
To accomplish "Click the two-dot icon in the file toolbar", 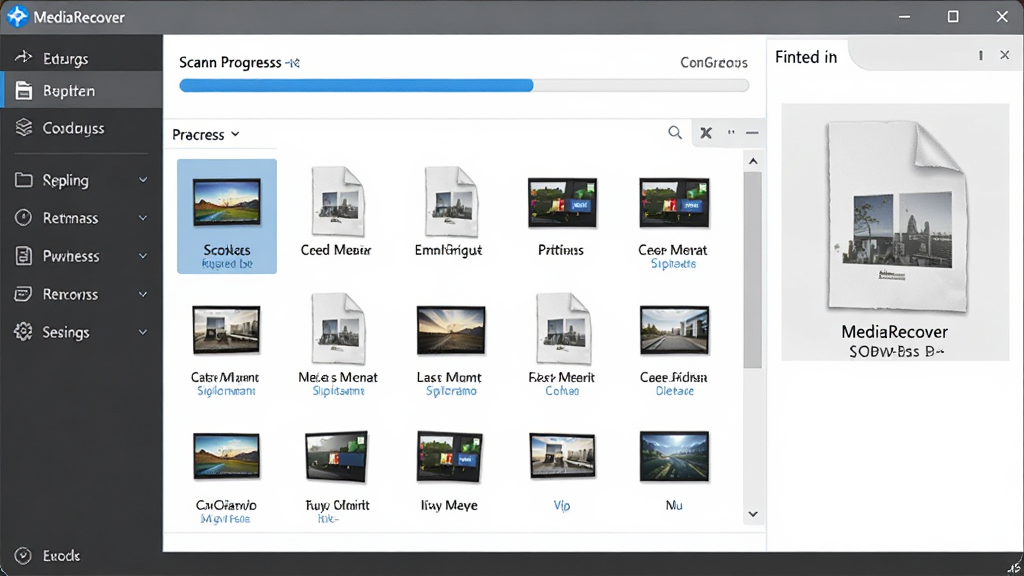I will point(731,133).
